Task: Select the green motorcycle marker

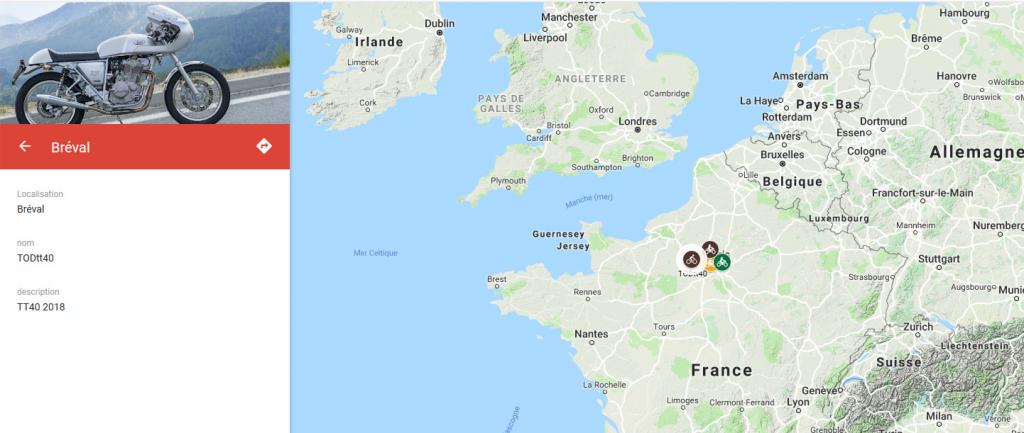Action: 722,263
